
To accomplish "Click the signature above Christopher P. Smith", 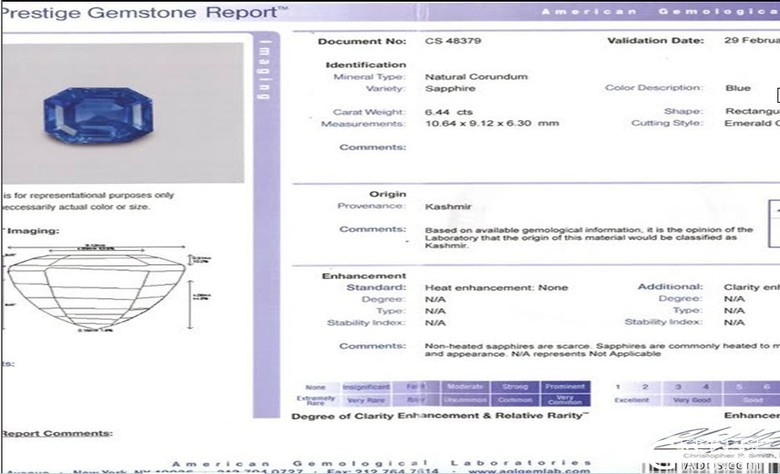I will [x=716, y=439].
